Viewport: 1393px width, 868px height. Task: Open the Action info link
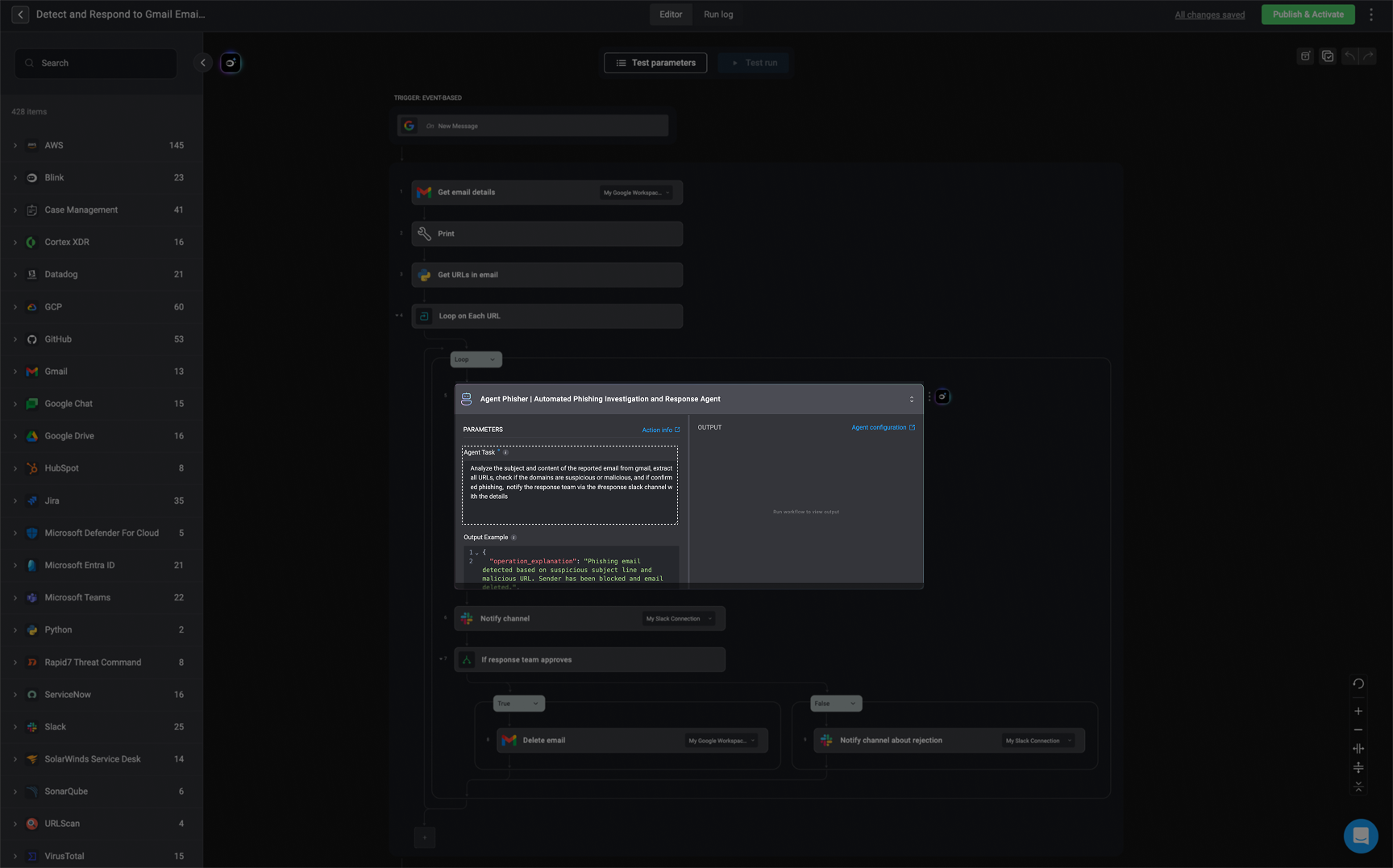661,430
